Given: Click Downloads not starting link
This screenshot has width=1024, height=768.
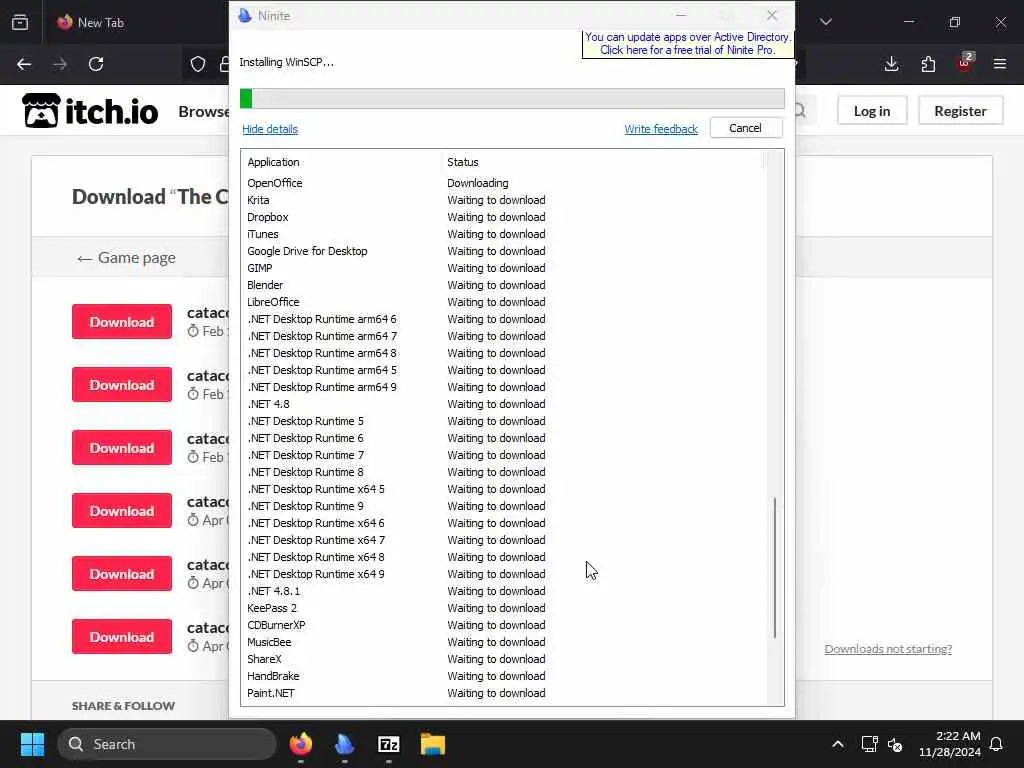Looking at the screenshot, I should (888, 649).
